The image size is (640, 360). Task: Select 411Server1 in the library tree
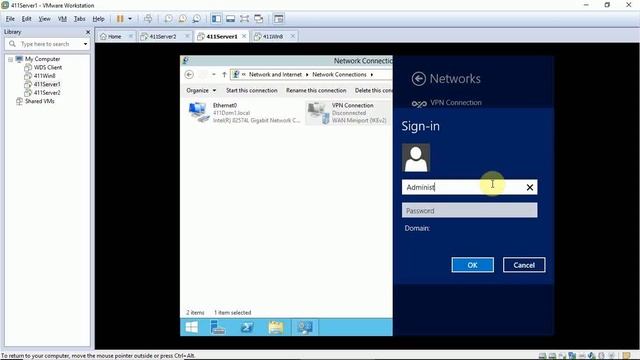[47, 84]
